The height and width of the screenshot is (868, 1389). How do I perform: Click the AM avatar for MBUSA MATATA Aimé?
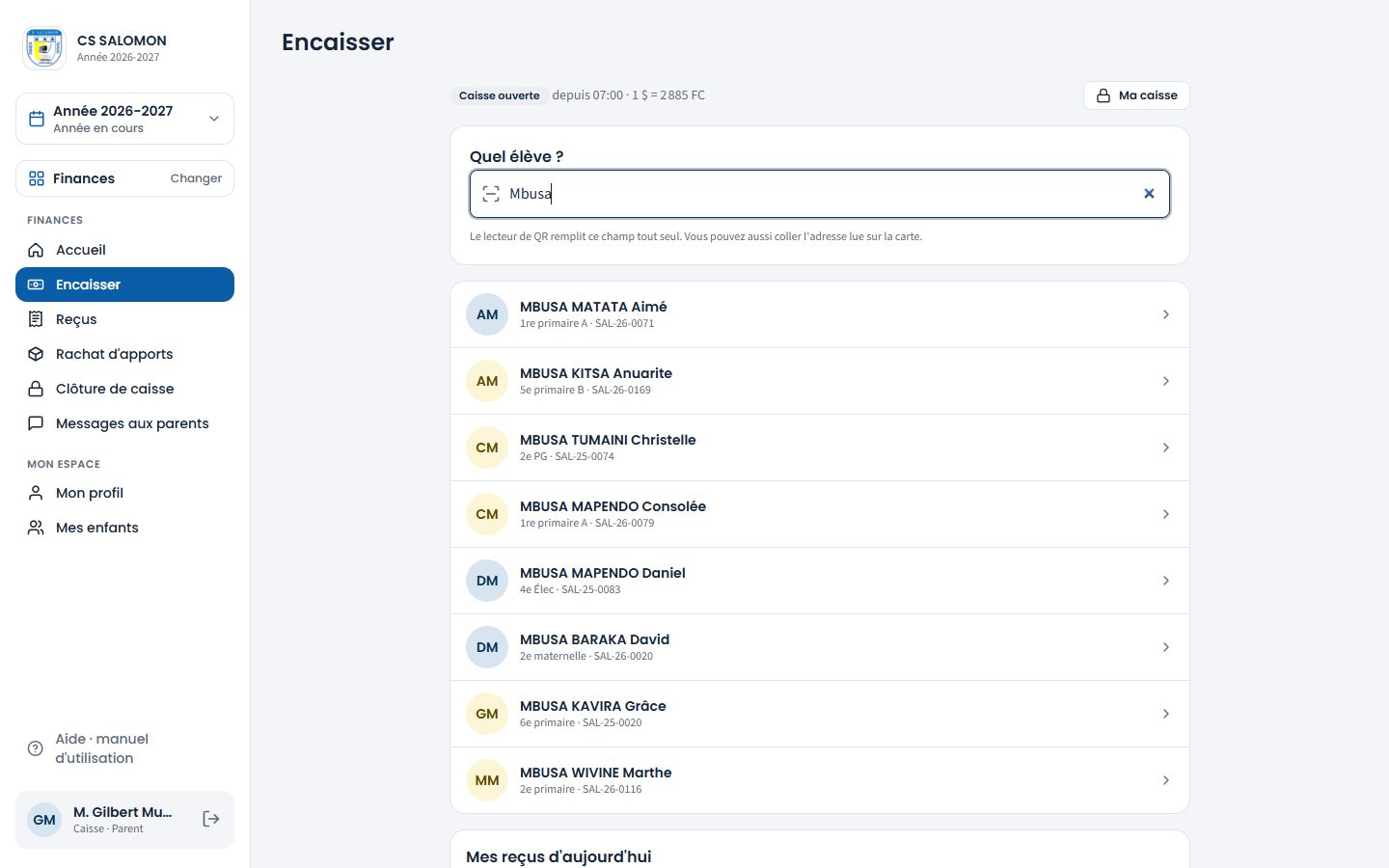487,314
